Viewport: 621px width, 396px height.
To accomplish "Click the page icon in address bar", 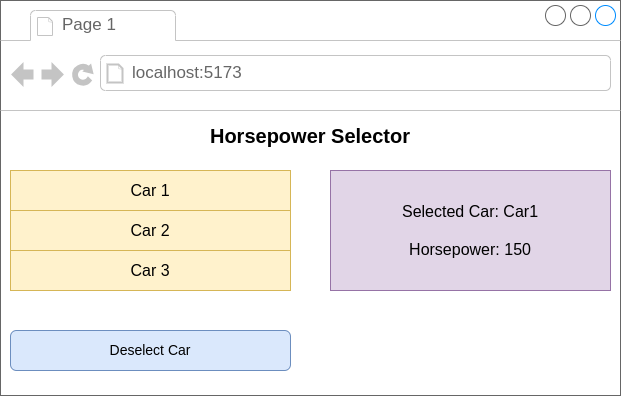I will coord(115,73).
